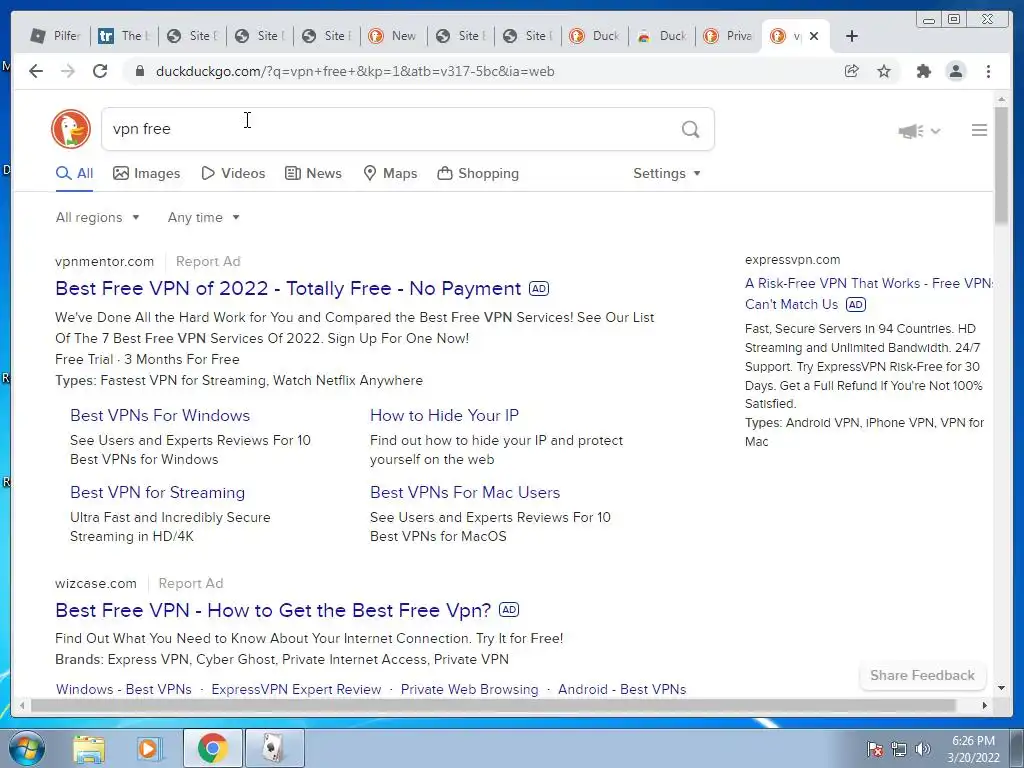
Task: Switch to the 'Priva' browser tab
Action: [728, 36]
